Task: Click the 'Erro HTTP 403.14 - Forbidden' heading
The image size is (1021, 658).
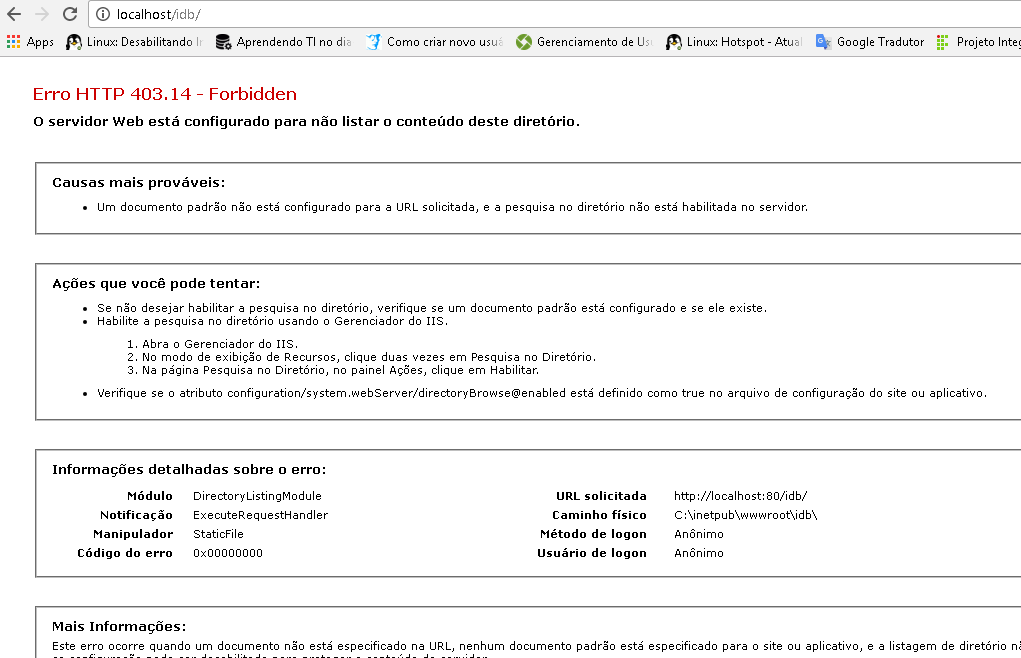Action: tap(165, 94)
